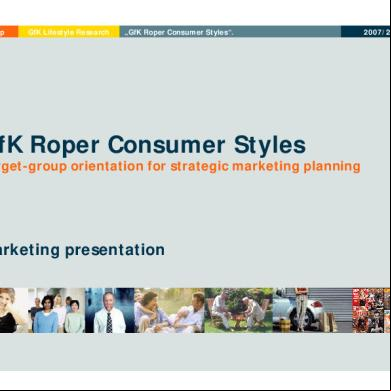The width and height of the screenshot is (391, 391).
Task: Click the word Consumer in the main title
Action: click(166, 145)
